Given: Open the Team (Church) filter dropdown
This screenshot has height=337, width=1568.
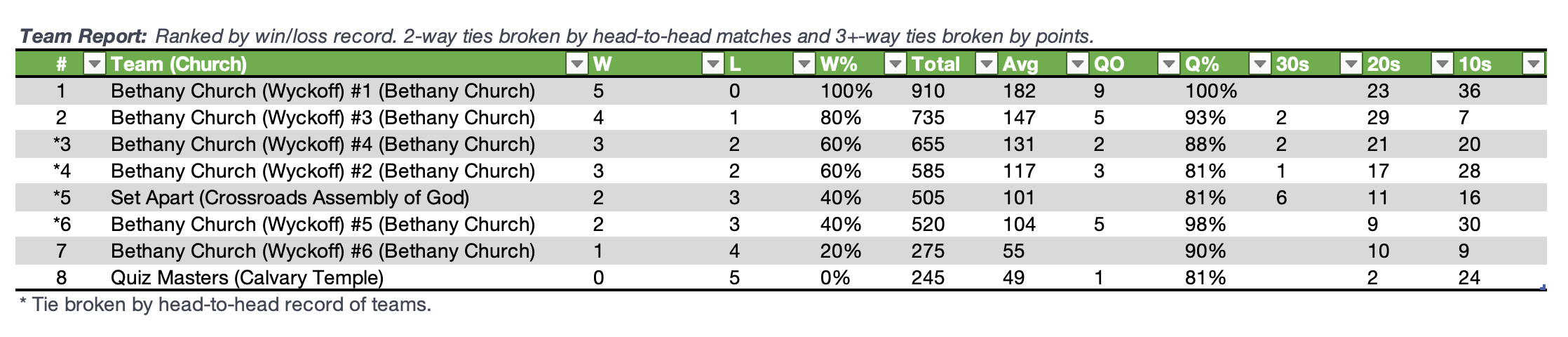Looking at the screenshot, I should click(x=576, y=65).
